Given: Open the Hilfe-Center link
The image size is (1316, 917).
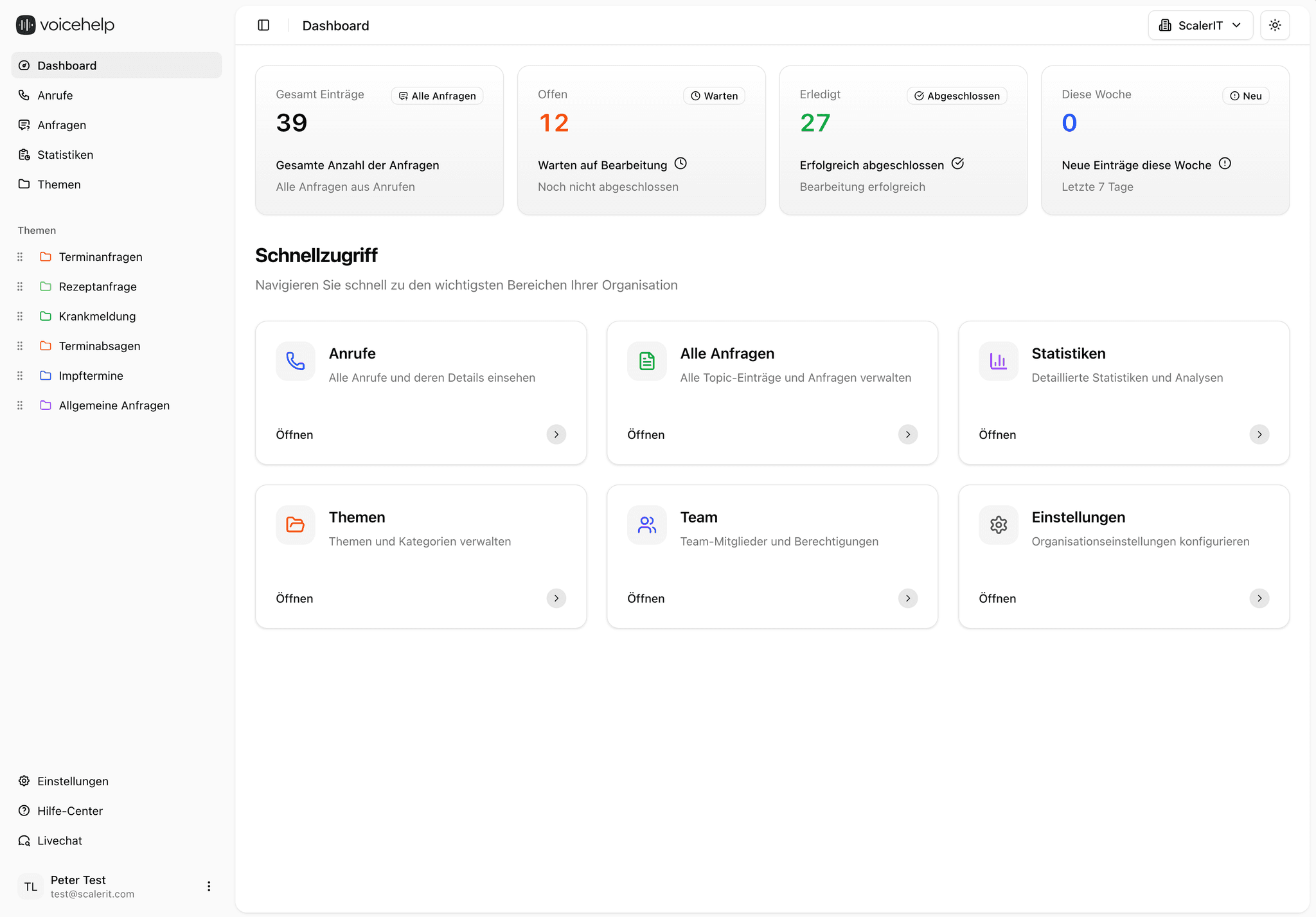Looking at the screenshot, I should pyautogui.click(x=70, y=811).
